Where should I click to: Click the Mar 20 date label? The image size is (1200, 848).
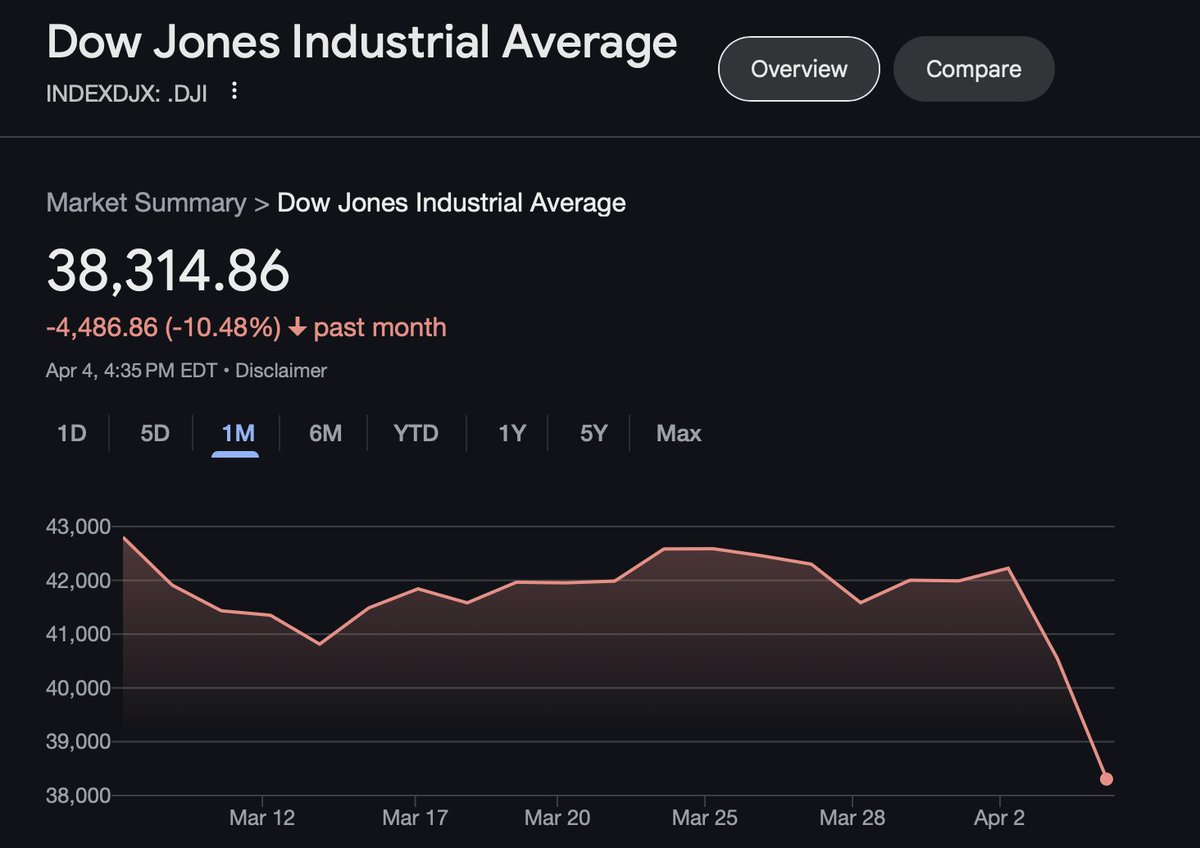557,818
